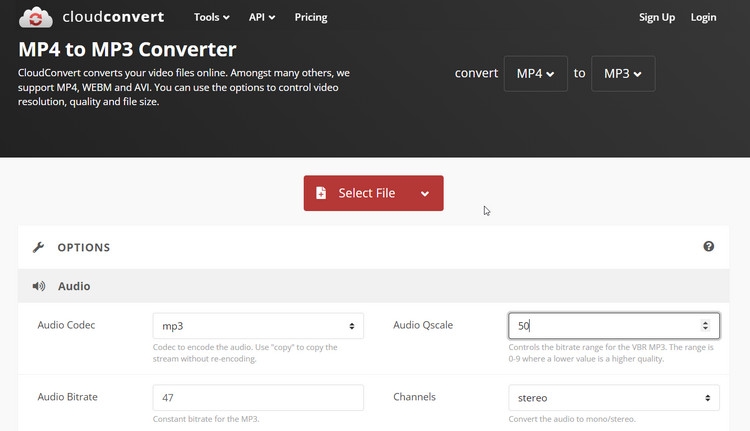The image size is (750, 431).
Task: Click 'Constant bitrate for the MP3.' hint
Action: click(206, 419)
